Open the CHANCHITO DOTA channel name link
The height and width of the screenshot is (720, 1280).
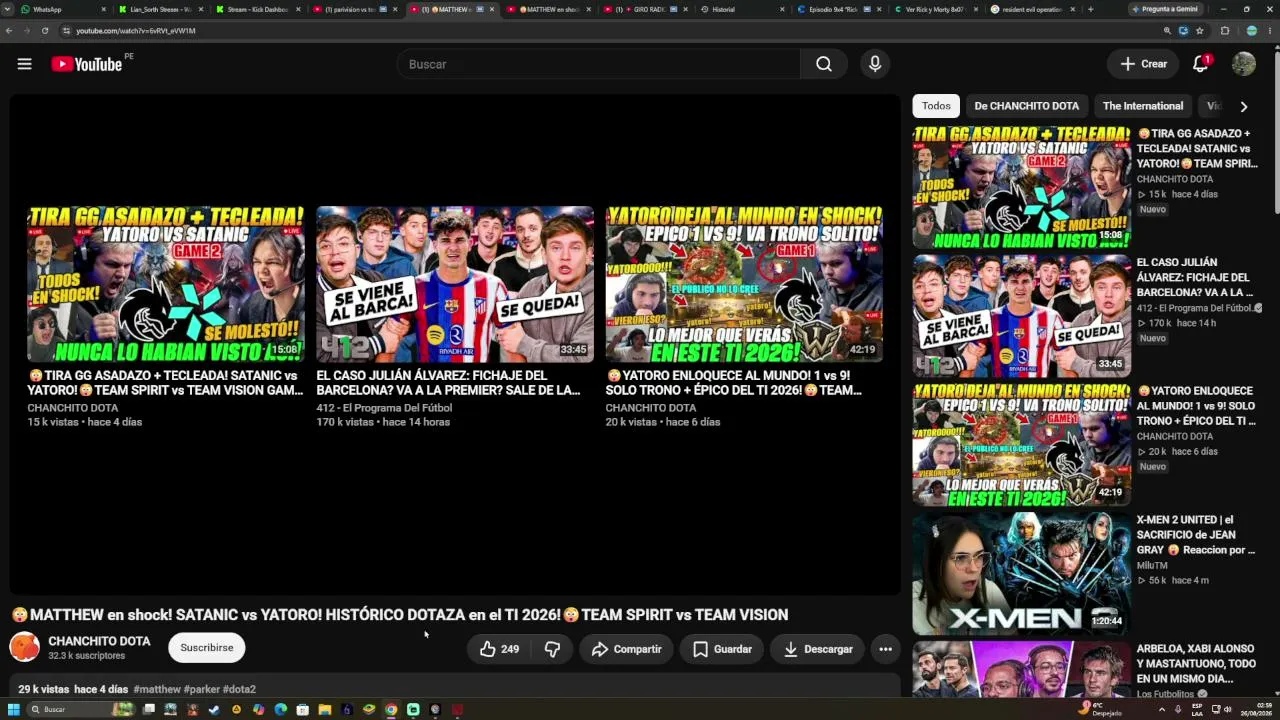click(x=99, y=641)
